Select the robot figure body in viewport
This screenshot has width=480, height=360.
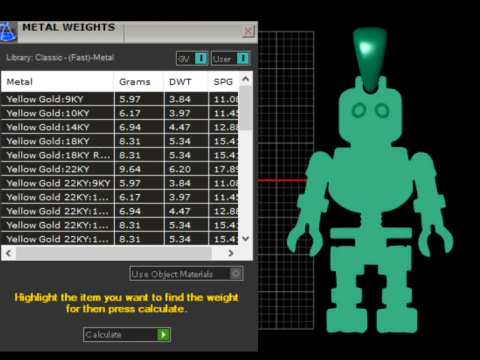click(x=370, y=187)
